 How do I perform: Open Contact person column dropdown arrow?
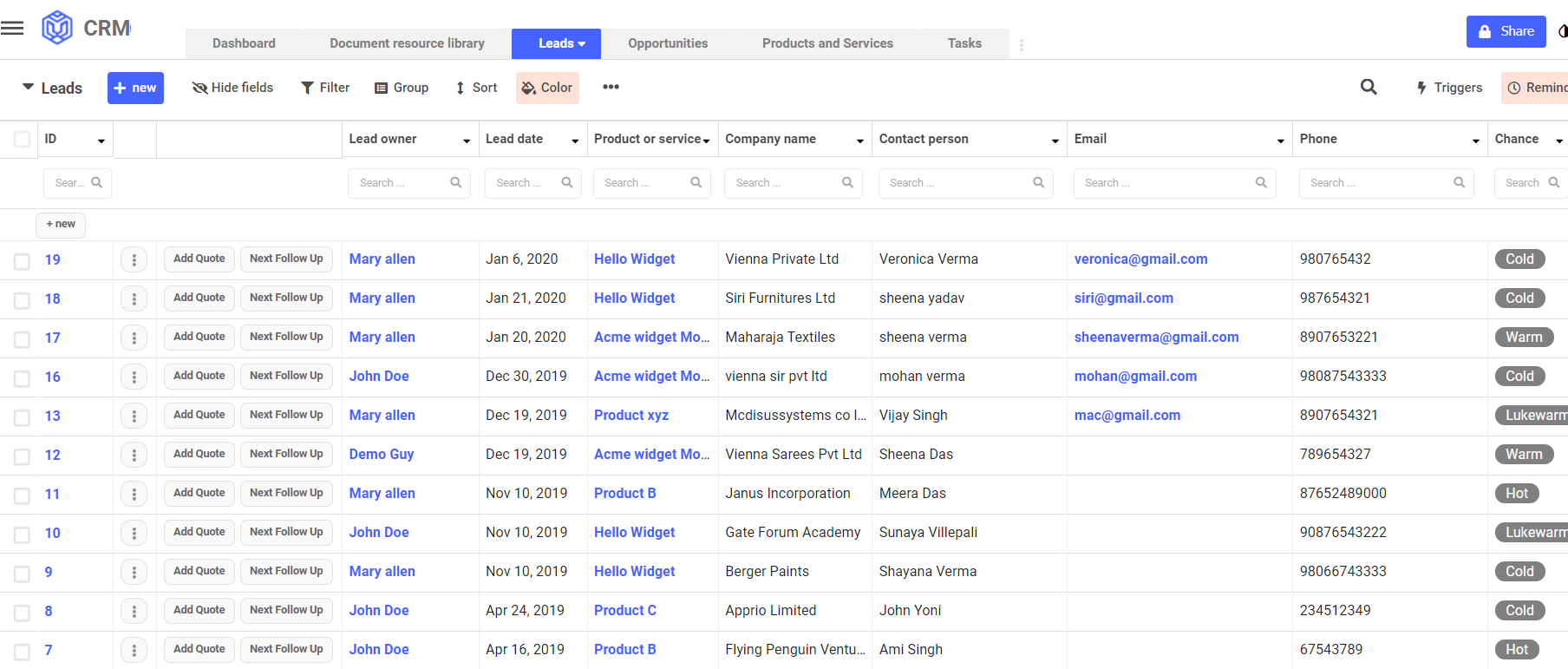click(x=1055, y=141)
